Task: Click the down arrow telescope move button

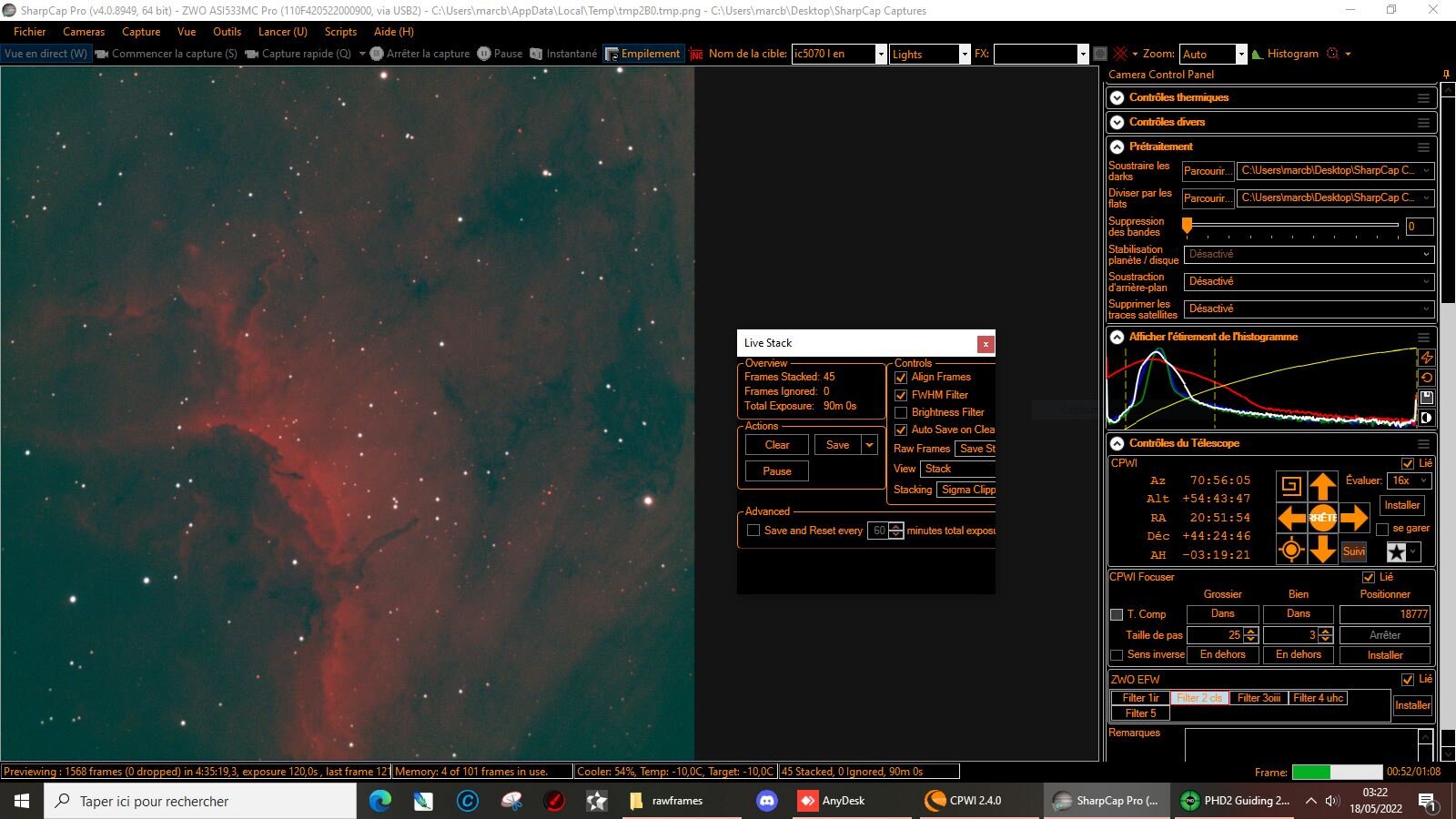Action: pyautogui.click(x=1322, y=549)
